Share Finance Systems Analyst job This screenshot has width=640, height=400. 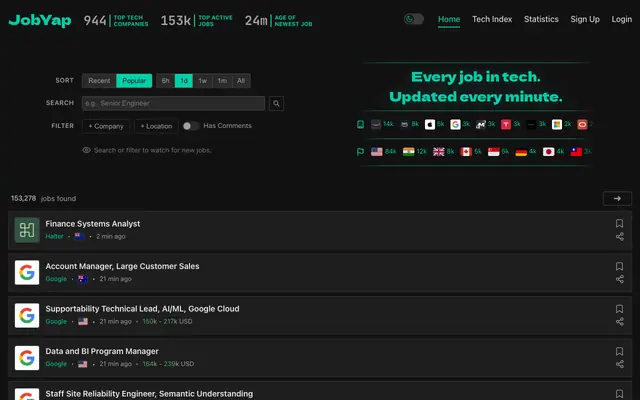[x=620, y=237]
